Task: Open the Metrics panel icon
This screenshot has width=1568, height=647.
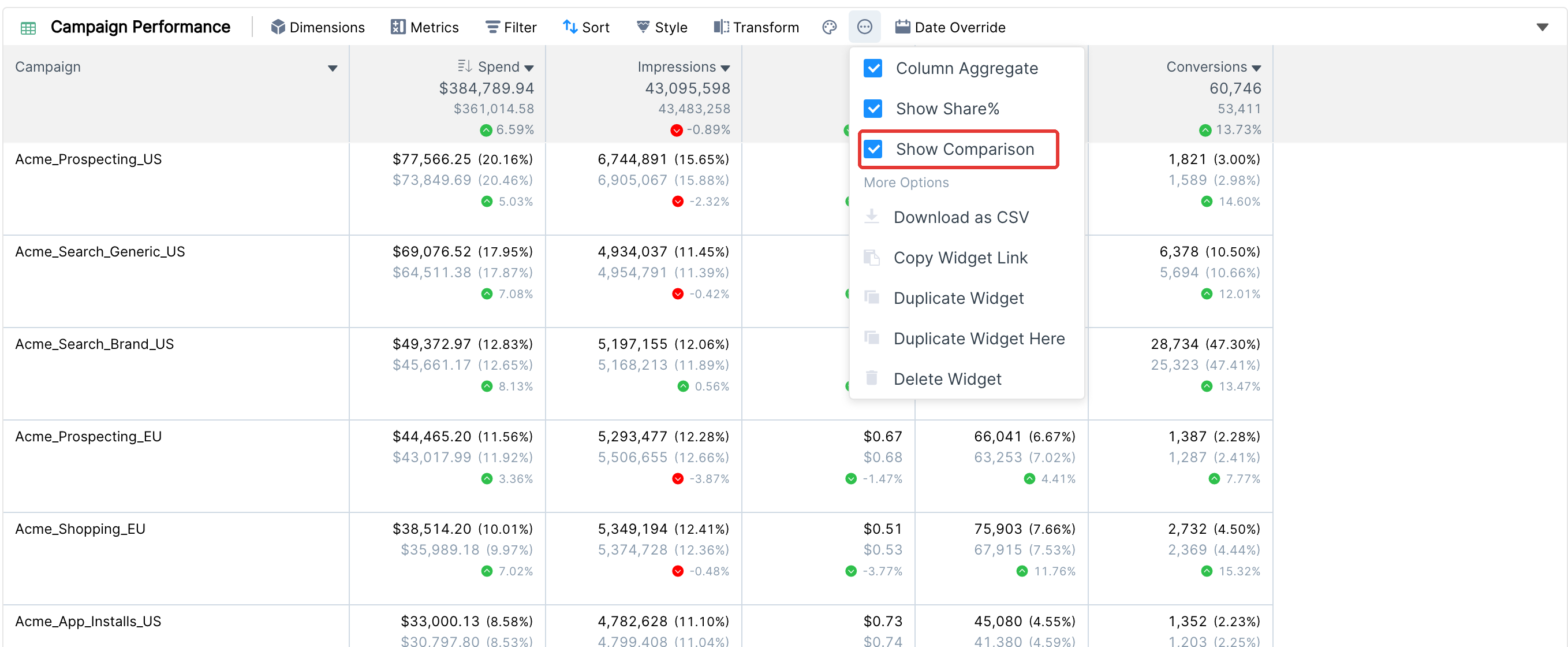Action: [398, 27]
